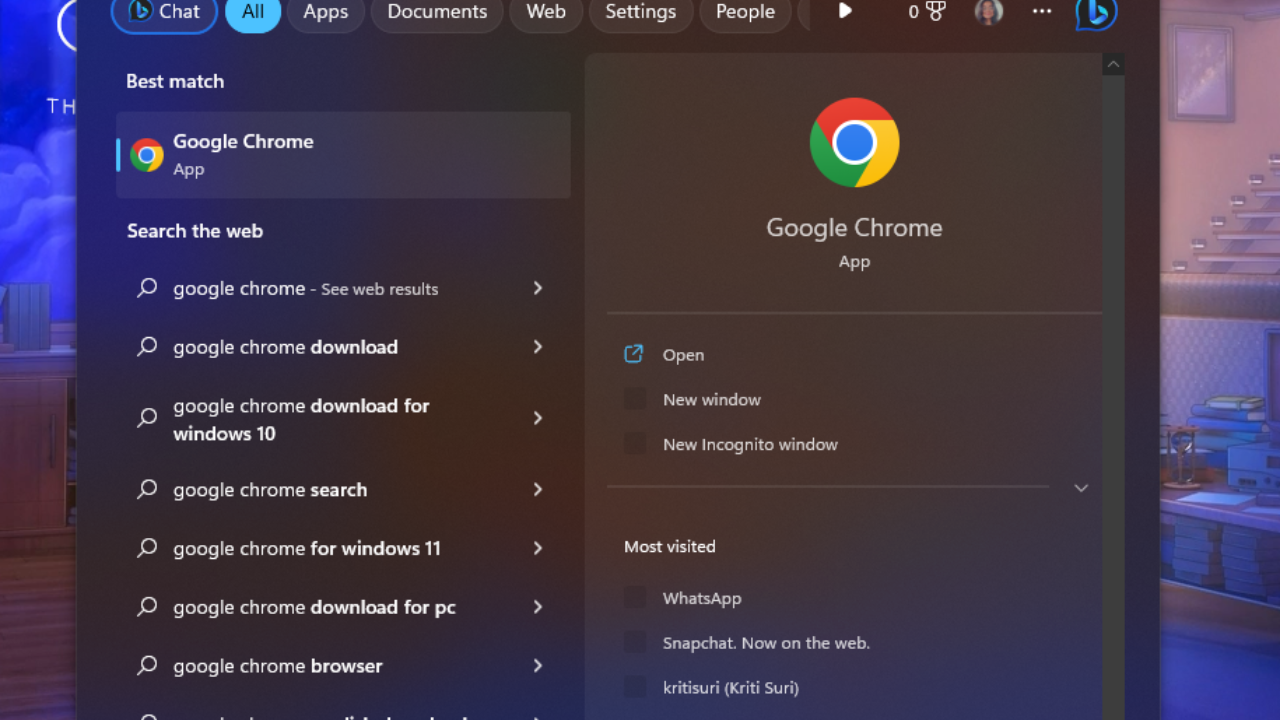Click search icon of 'See web results' row

tap(147, 288)
